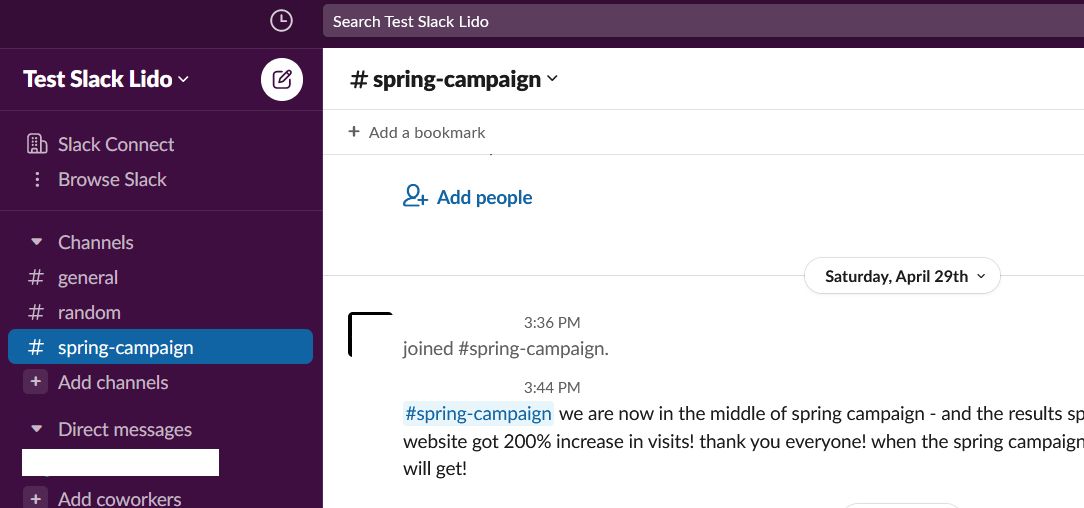Click the user avatar beside the joined message
Screen dimensions: 1084x508
370,335
